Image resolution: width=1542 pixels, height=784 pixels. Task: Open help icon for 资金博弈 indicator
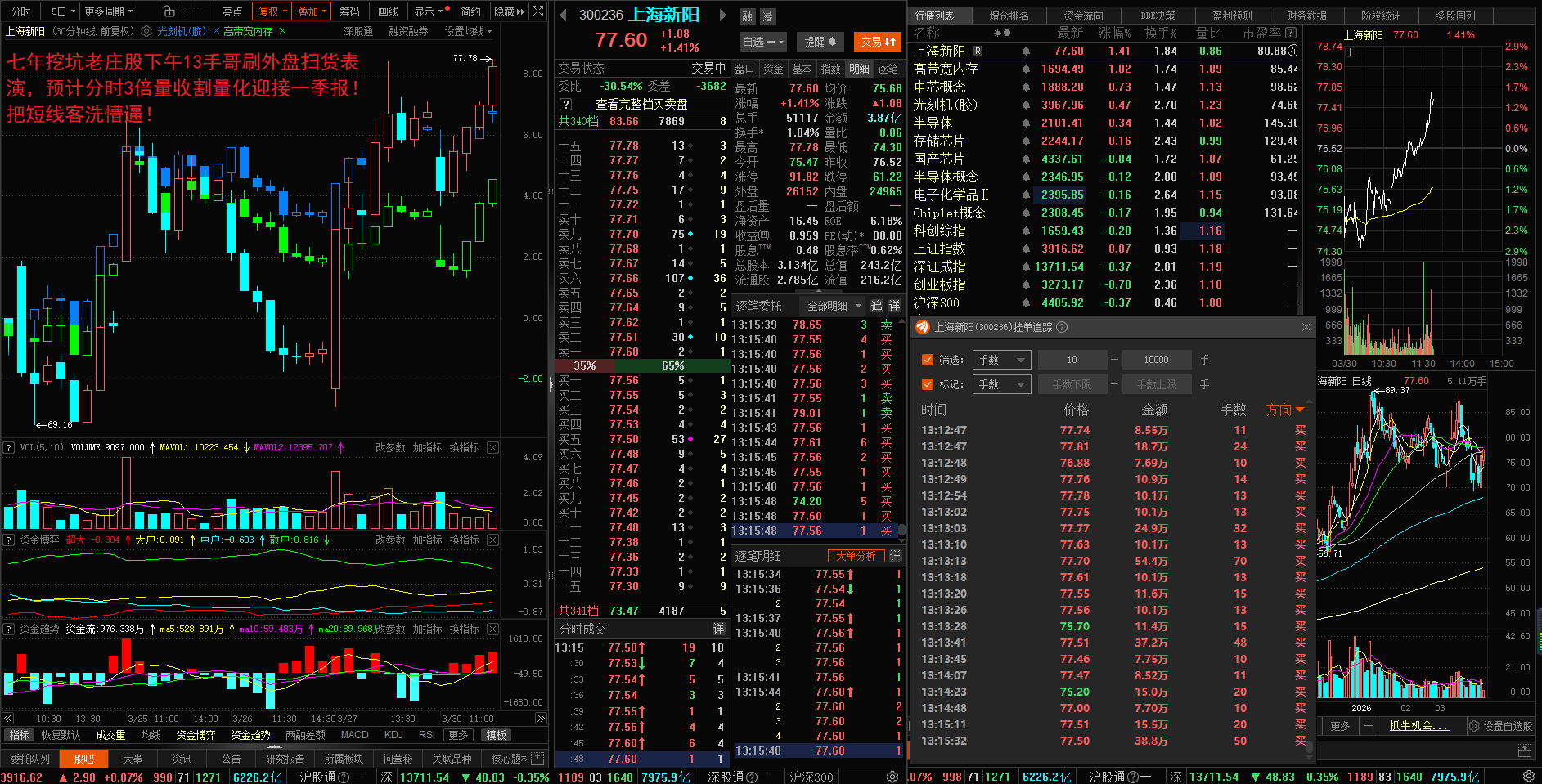tap(9, 540)
